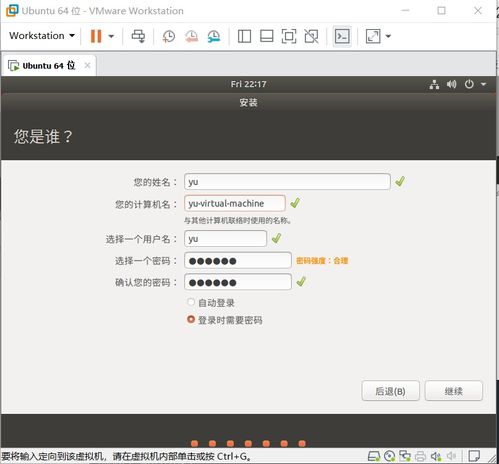Switch to Unity mode

pyautogui.click(x=311, y=36)
